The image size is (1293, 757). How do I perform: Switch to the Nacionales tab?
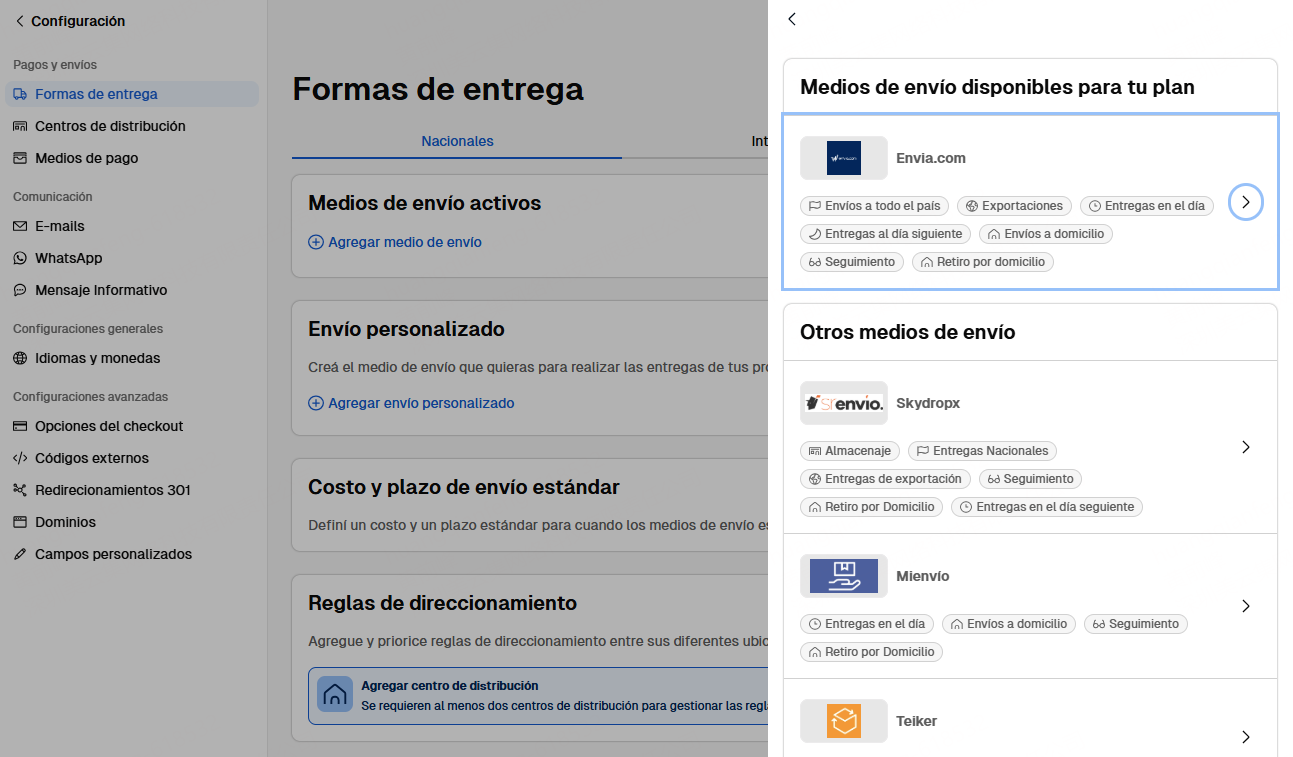pos(457,141)
